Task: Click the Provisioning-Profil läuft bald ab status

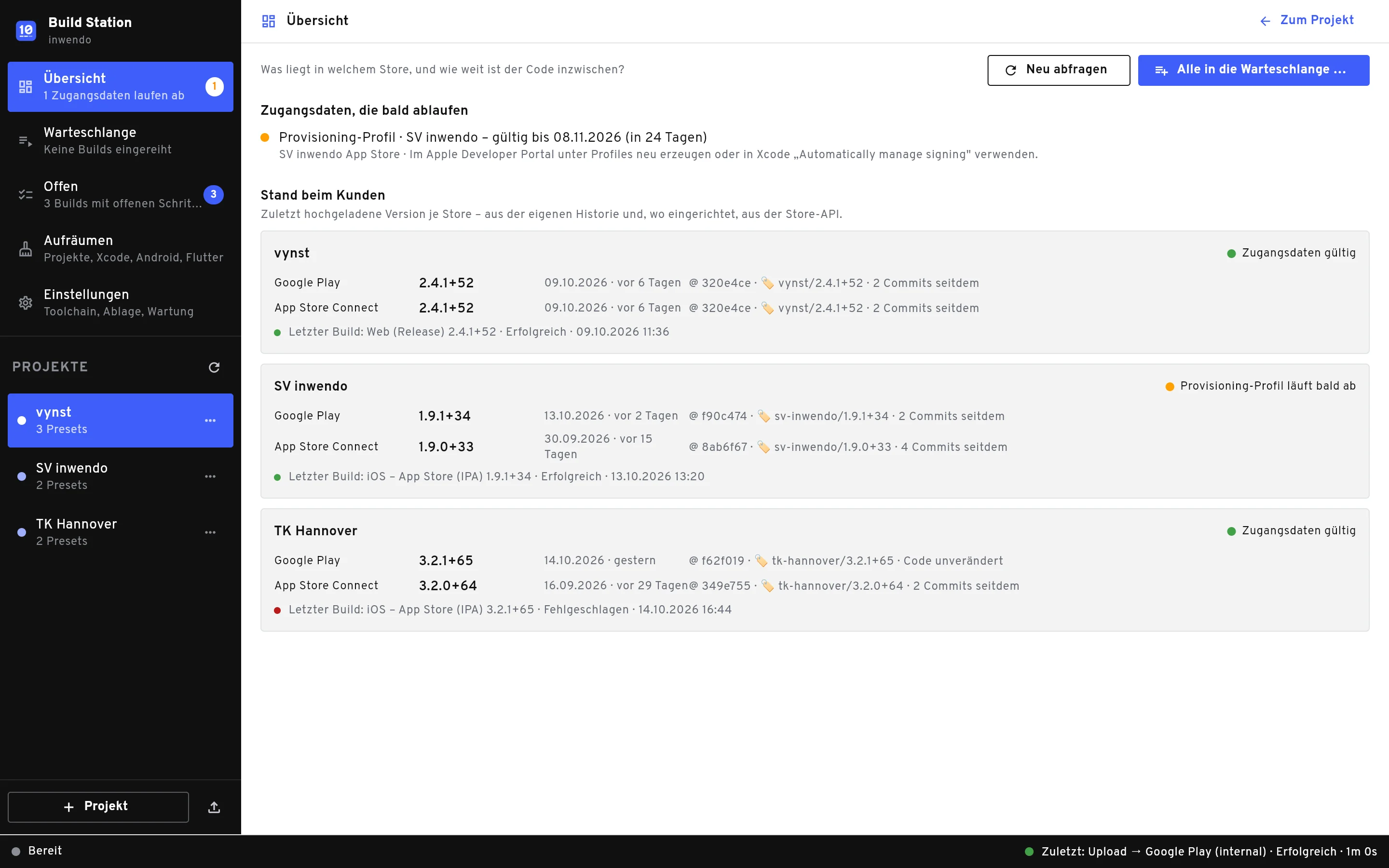Action: click(1260, 386)
